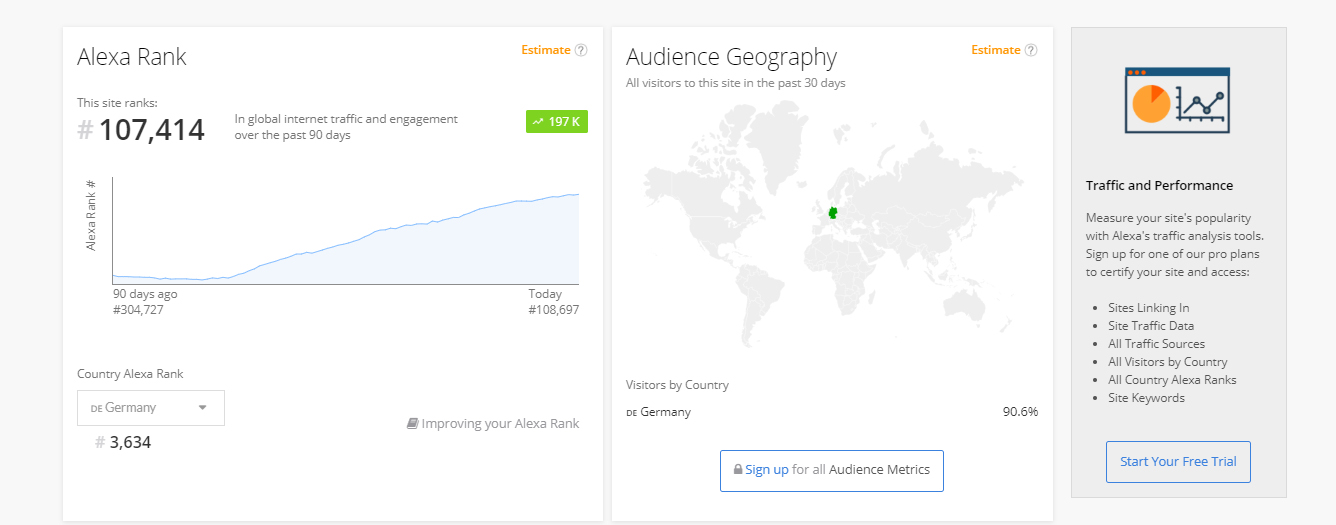Click the #108,697 rank value
1336x525 pixels.
point(554,310)
